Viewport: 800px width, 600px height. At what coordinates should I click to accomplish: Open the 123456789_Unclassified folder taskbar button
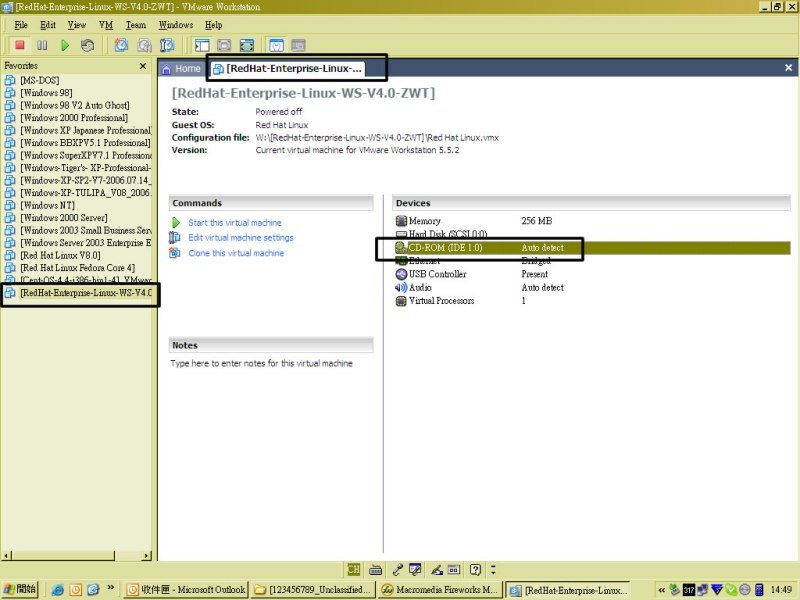[x=313, y=590]
